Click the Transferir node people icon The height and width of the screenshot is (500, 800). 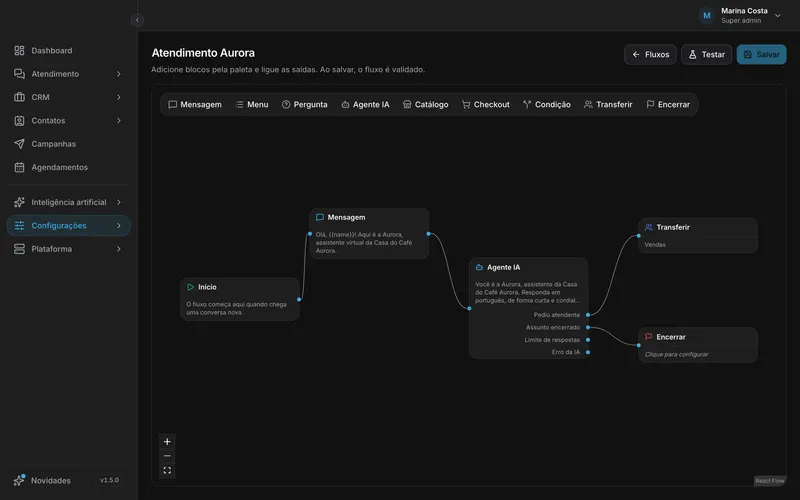648,227
